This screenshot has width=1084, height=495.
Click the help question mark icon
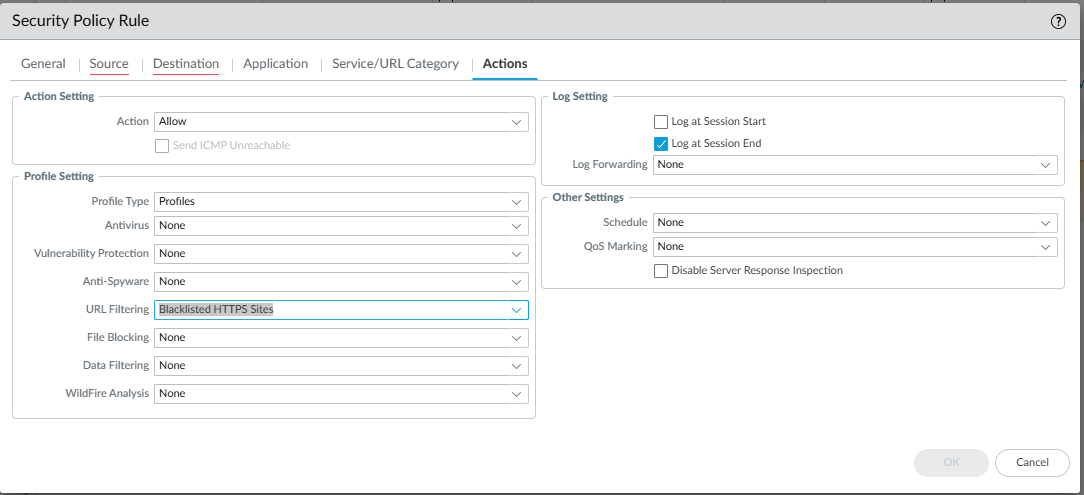click(1058, 21)
